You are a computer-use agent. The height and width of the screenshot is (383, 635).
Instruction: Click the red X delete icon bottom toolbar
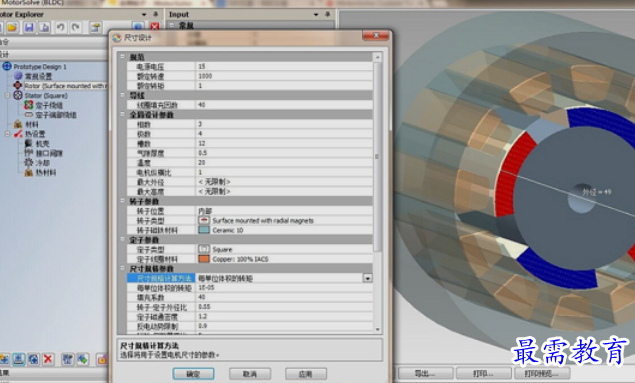pos(48,358)
